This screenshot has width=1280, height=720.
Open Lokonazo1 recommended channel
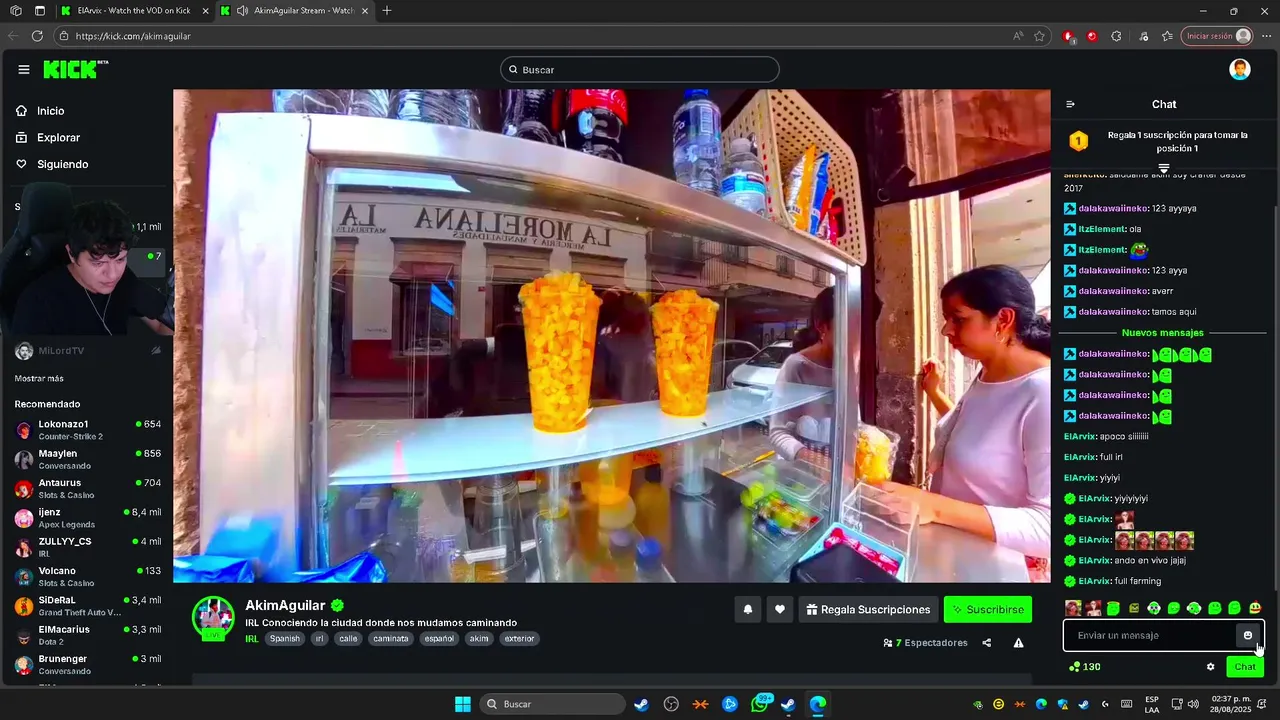[x=87, y=429]
